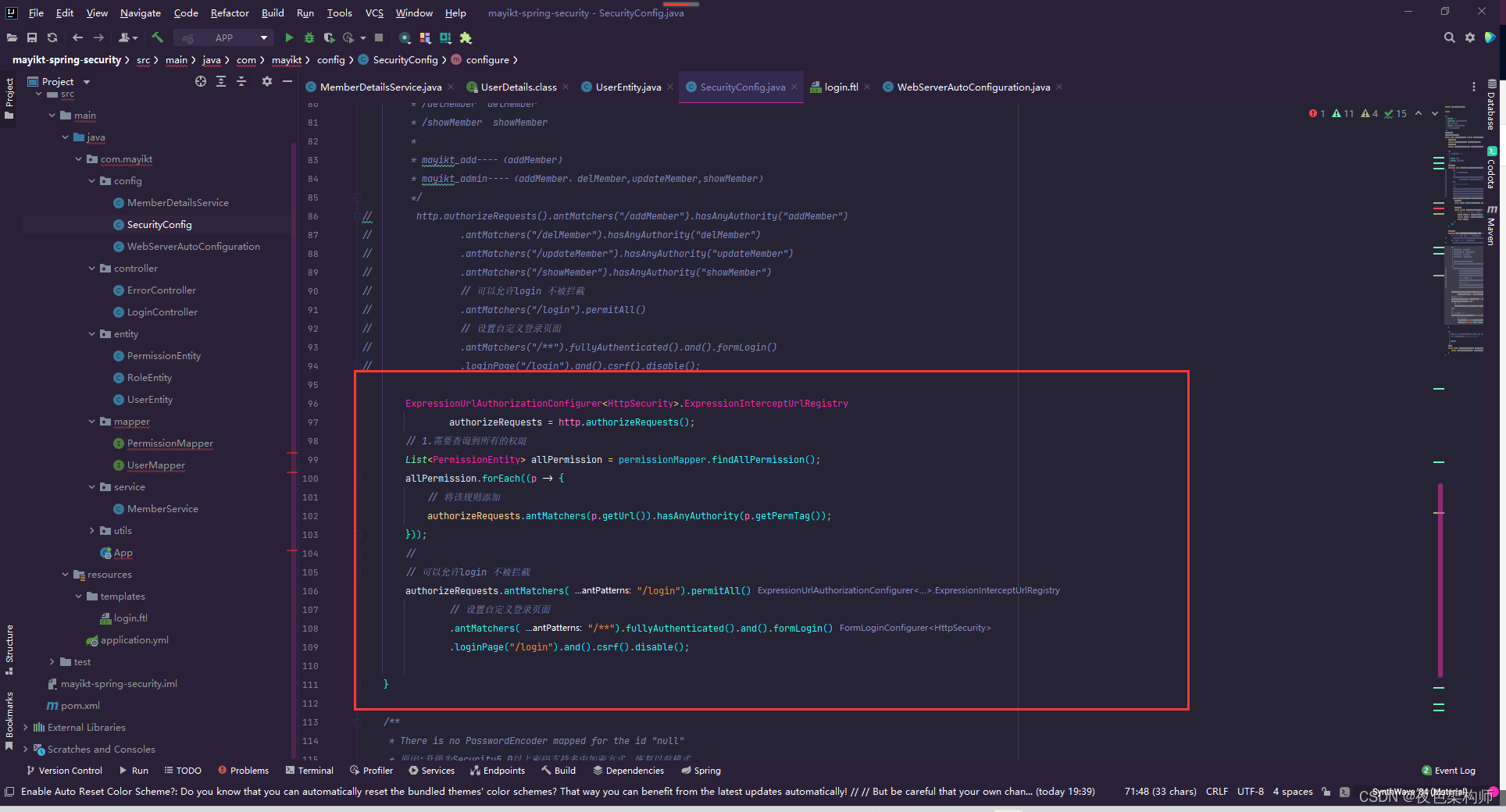Viewport: 1506px width, 812px height.
Task: Toggle the Project stripe button
Action: (9, 98)
